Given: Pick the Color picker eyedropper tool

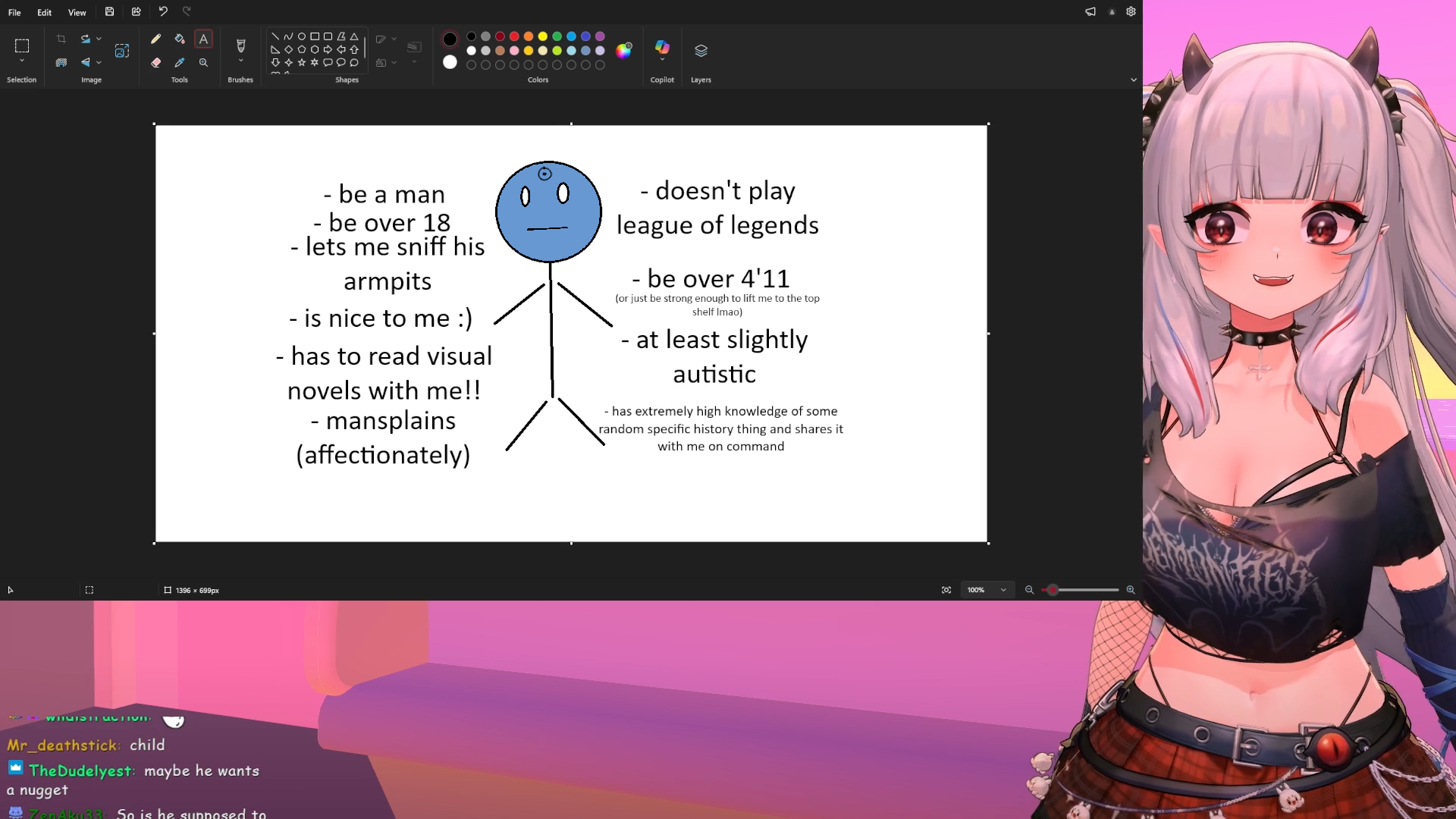Looking at the screenshot, I should (180, 62).
